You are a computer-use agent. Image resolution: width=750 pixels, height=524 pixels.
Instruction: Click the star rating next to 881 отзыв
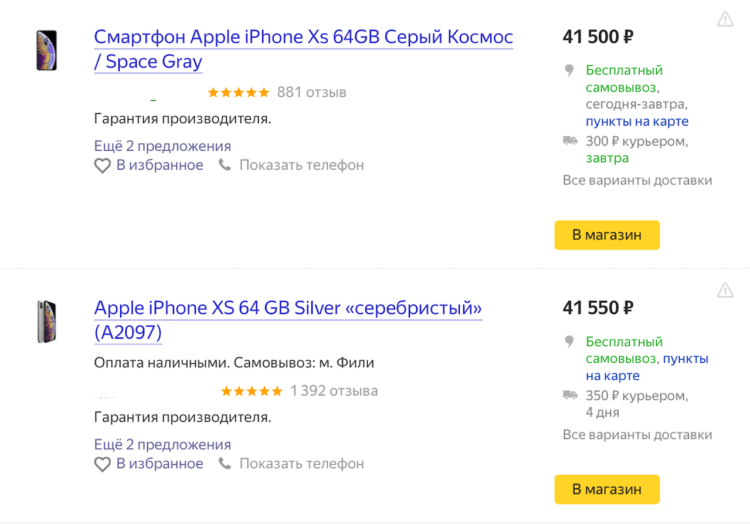(x=239, y=92)
